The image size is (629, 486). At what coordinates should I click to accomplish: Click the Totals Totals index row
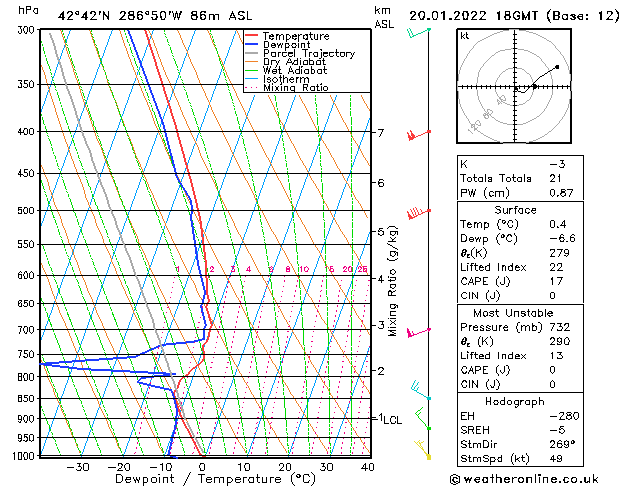(520, 178)
